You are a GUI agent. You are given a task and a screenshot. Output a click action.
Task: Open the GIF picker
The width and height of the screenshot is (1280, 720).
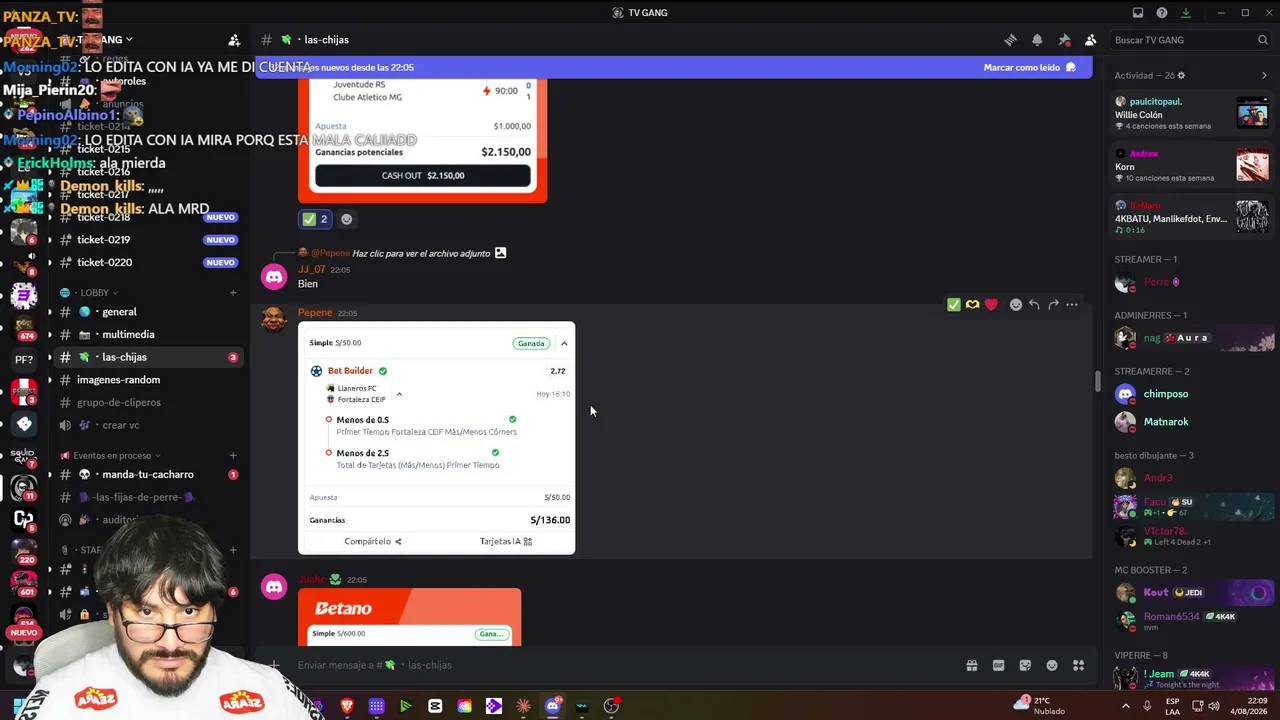point(998,665)
